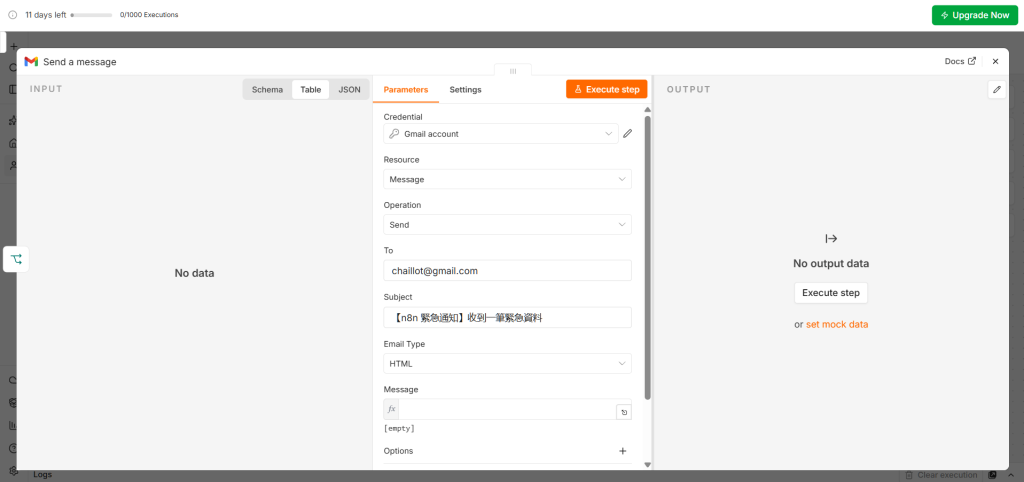Image resolution: width=1024 pixels, height=482 pixels.
Task: Select JSON input view
Action: [349, 89]
